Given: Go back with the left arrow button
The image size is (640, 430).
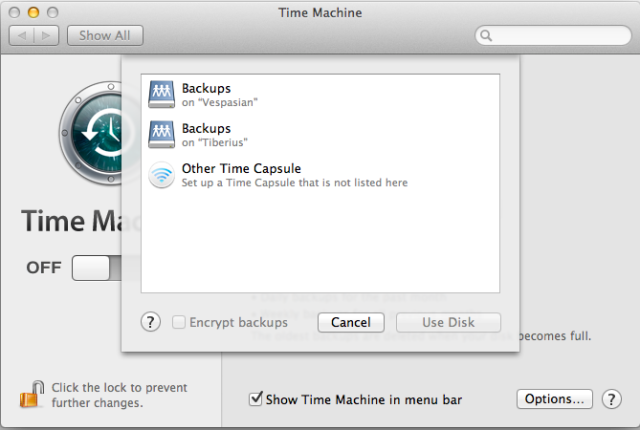Looking at the screenshot, I should click(x=22, y=35).
